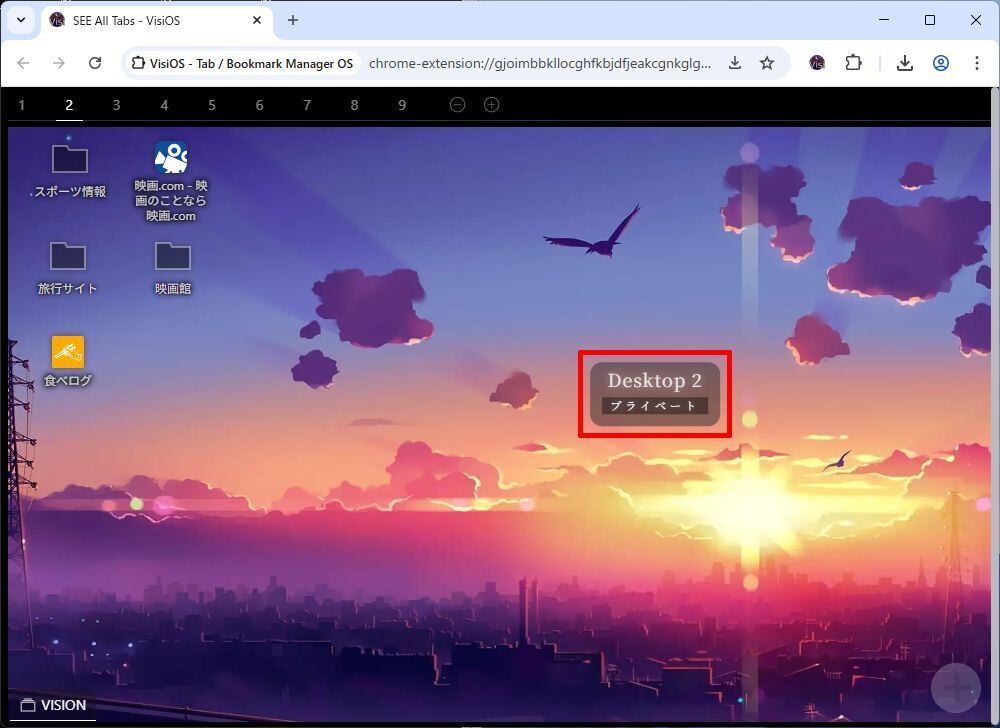Switch to desktop 3

pyautogui.click(x=116, y=105)
